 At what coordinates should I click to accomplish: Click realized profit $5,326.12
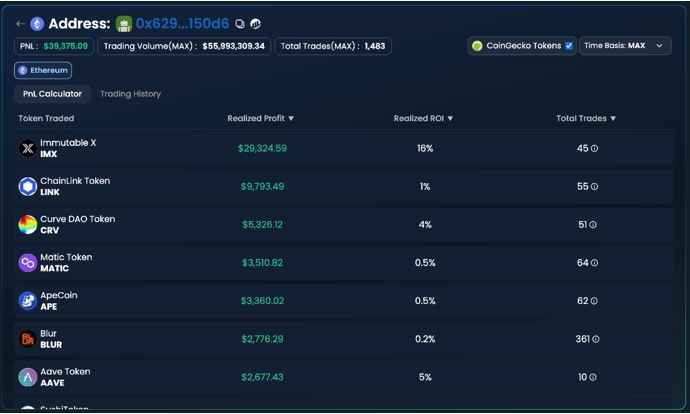(x=262, y=225)
